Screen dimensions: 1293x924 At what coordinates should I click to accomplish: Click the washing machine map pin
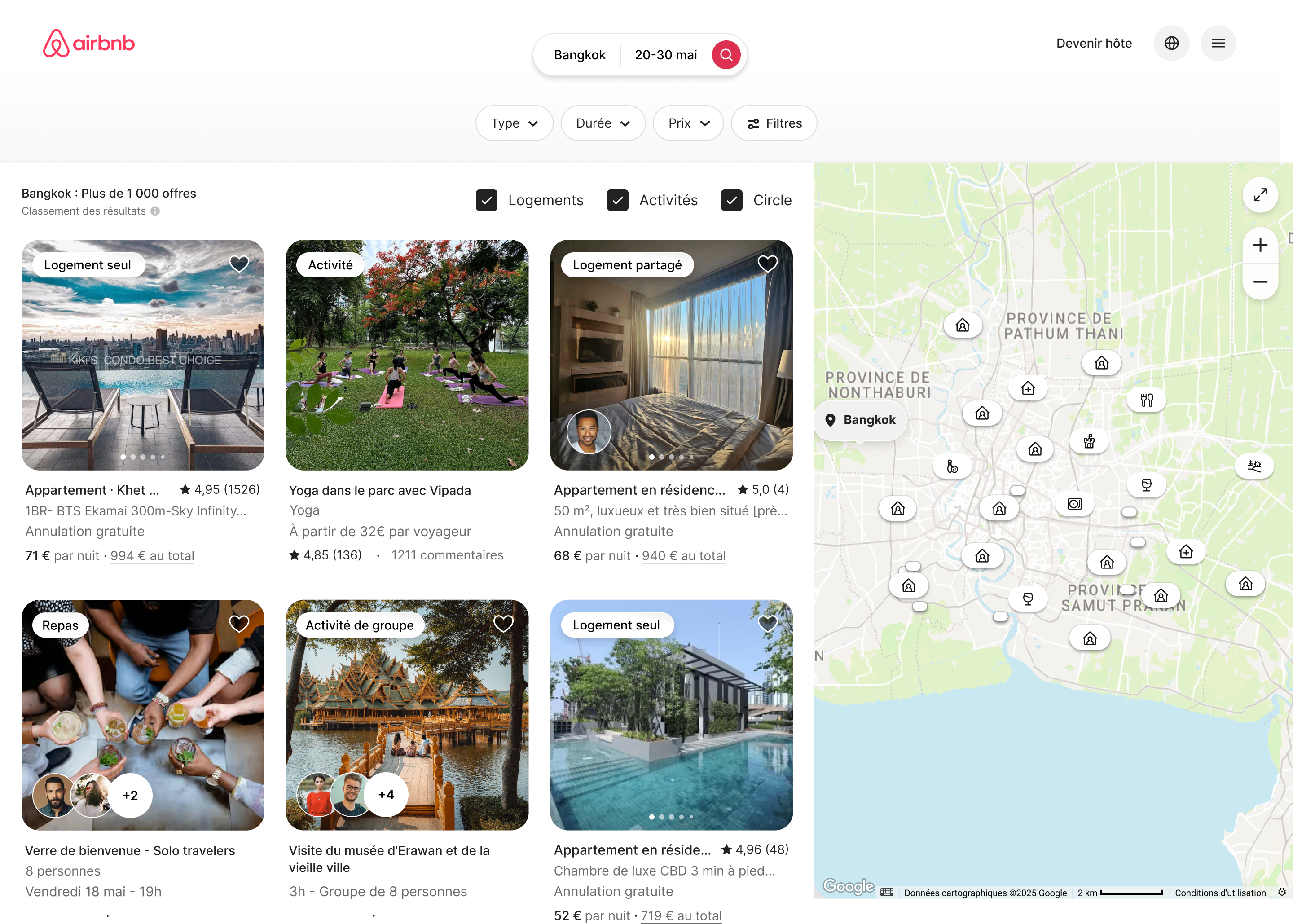[x=1074, y=504]
